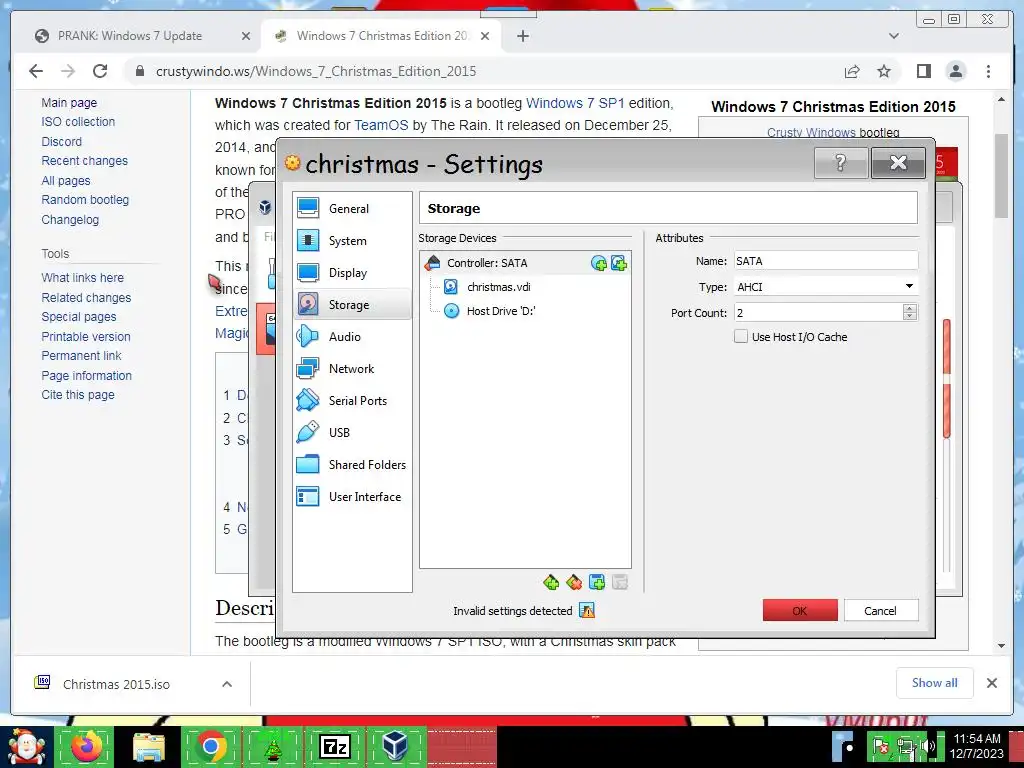Viewport: 1024px width, 768px height.
Task: Open the Main page wiki link
Action: [x=69, y=103]
